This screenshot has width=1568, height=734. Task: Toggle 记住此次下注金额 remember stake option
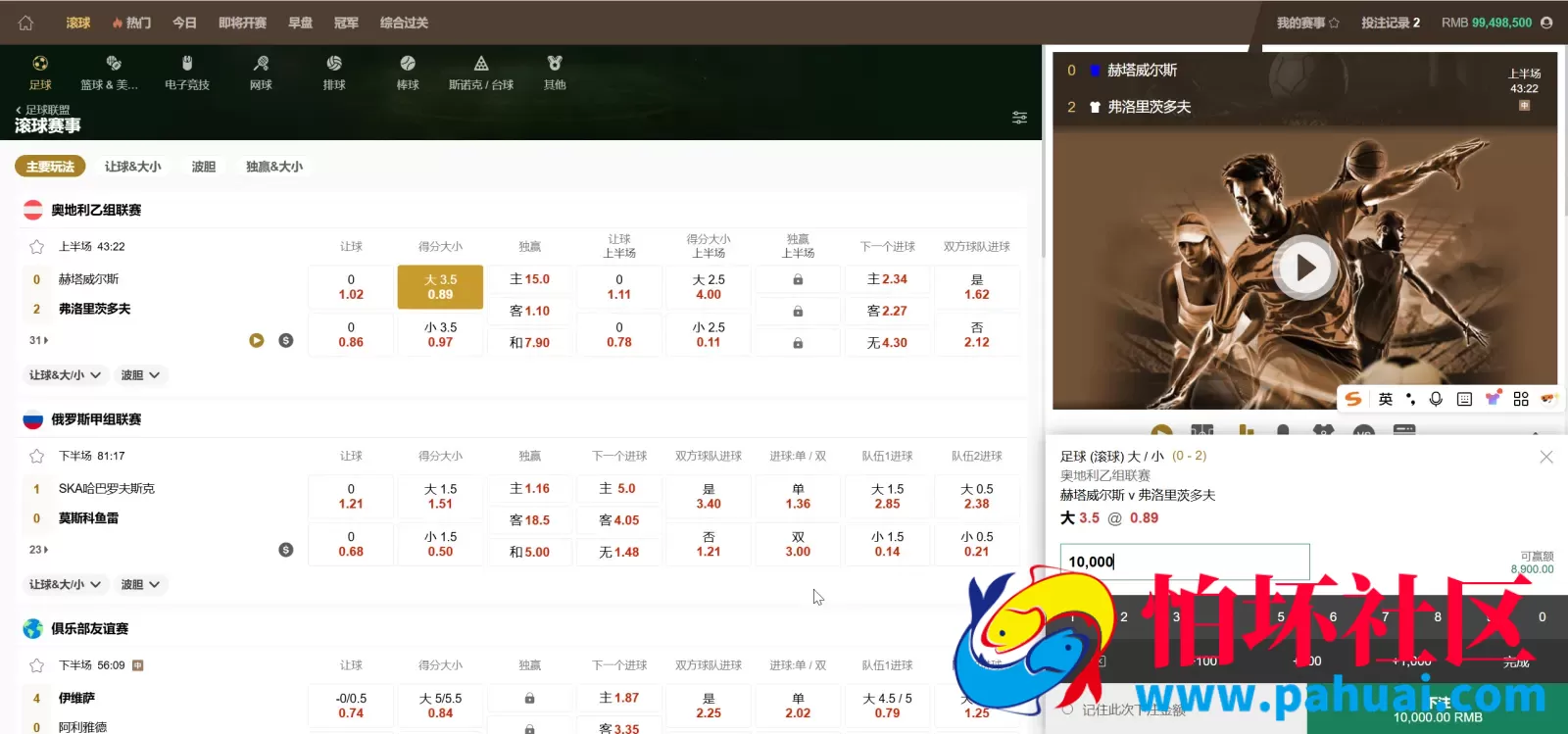click(1067, 710)
